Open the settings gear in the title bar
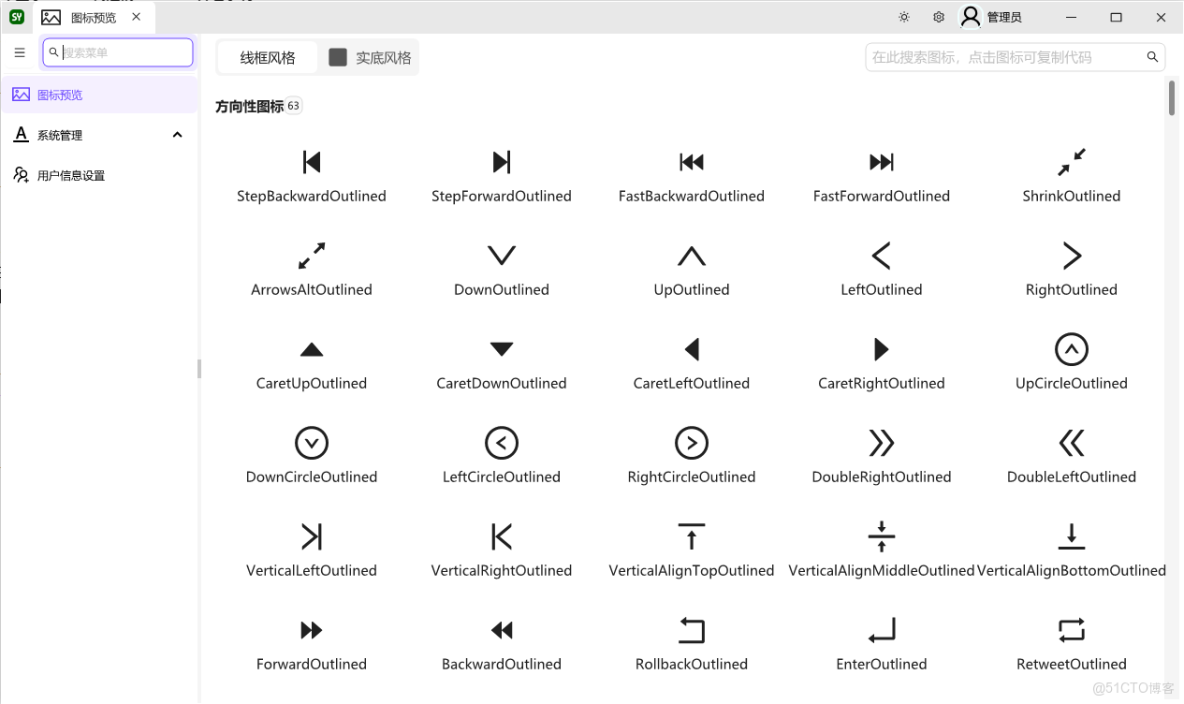This screenshot has height=704, width=1184. pyautogui.click(x=937, y=16)
